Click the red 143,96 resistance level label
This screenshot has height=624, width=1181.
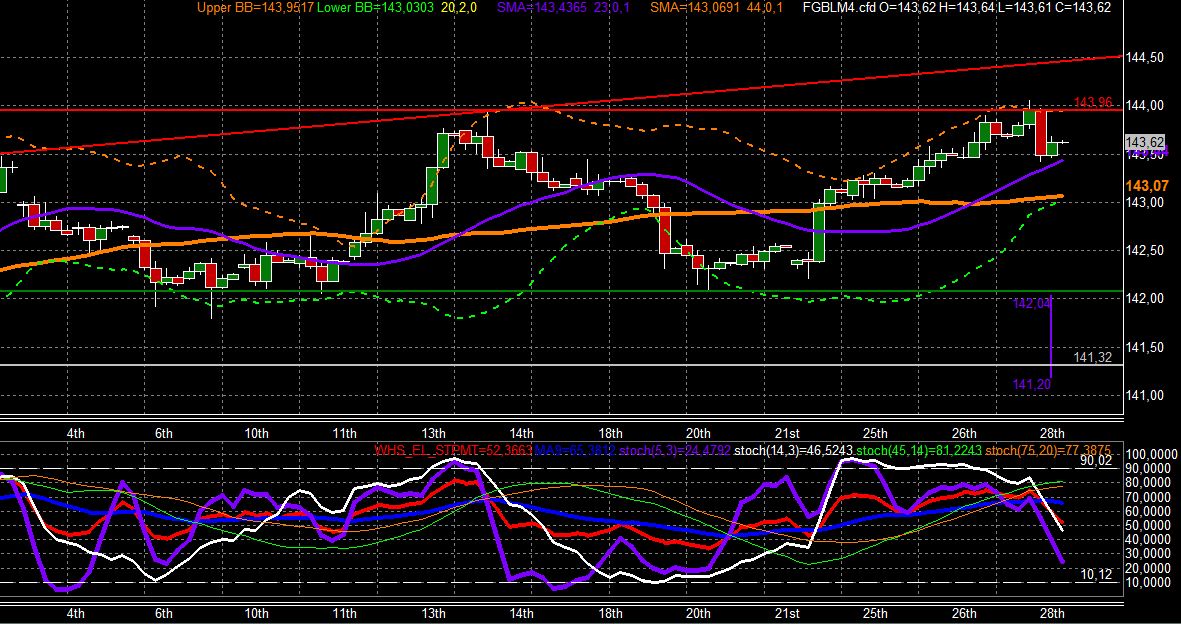(x=1093, y=102)
